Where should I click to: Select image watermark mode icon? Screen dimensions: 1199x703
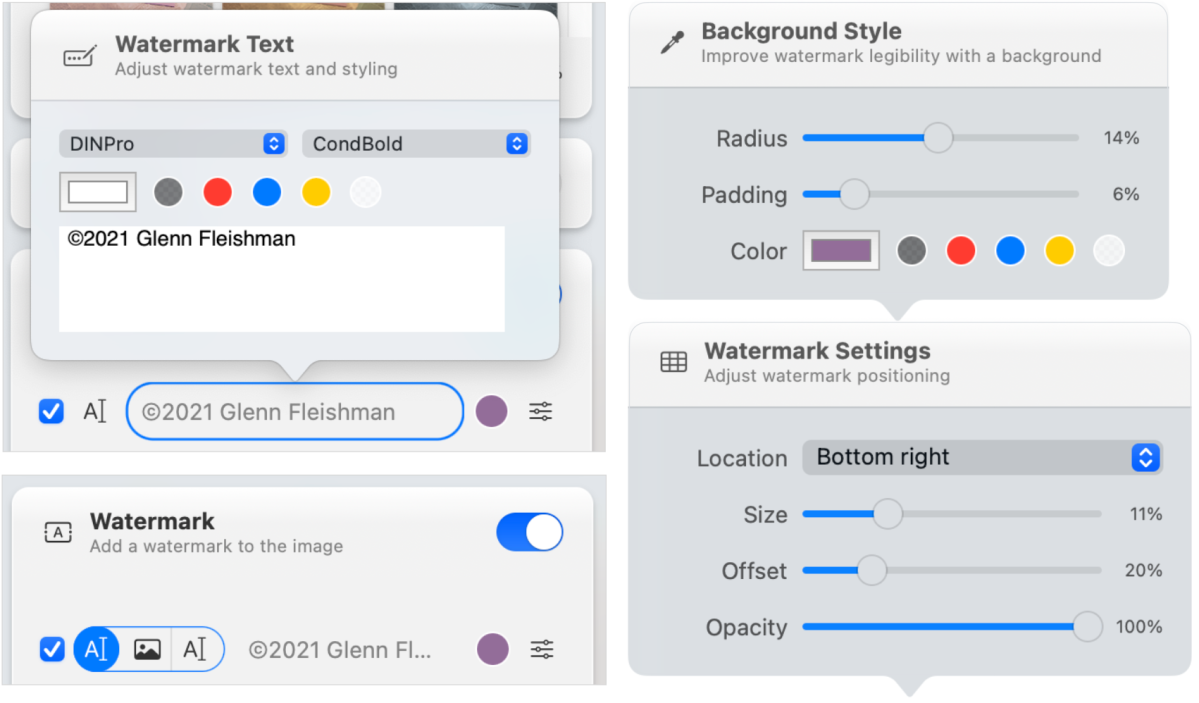(147, 651)
